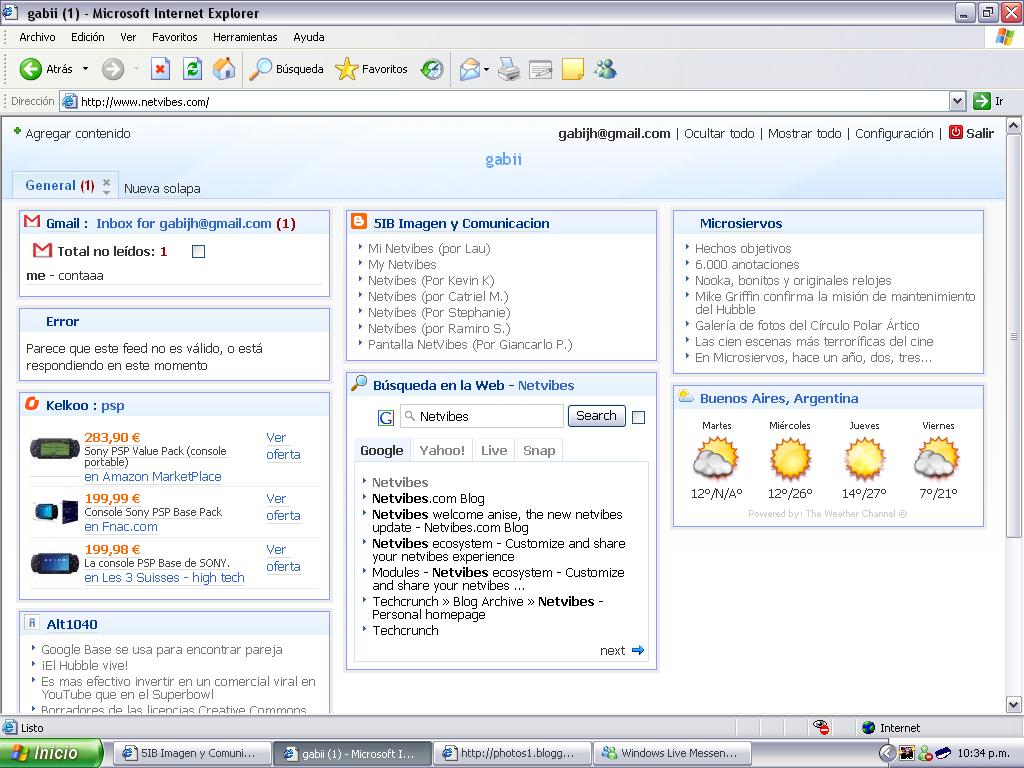1024x768 pixels.
Task: Click the Mail envelope toolbar icon
Action: 470,69
